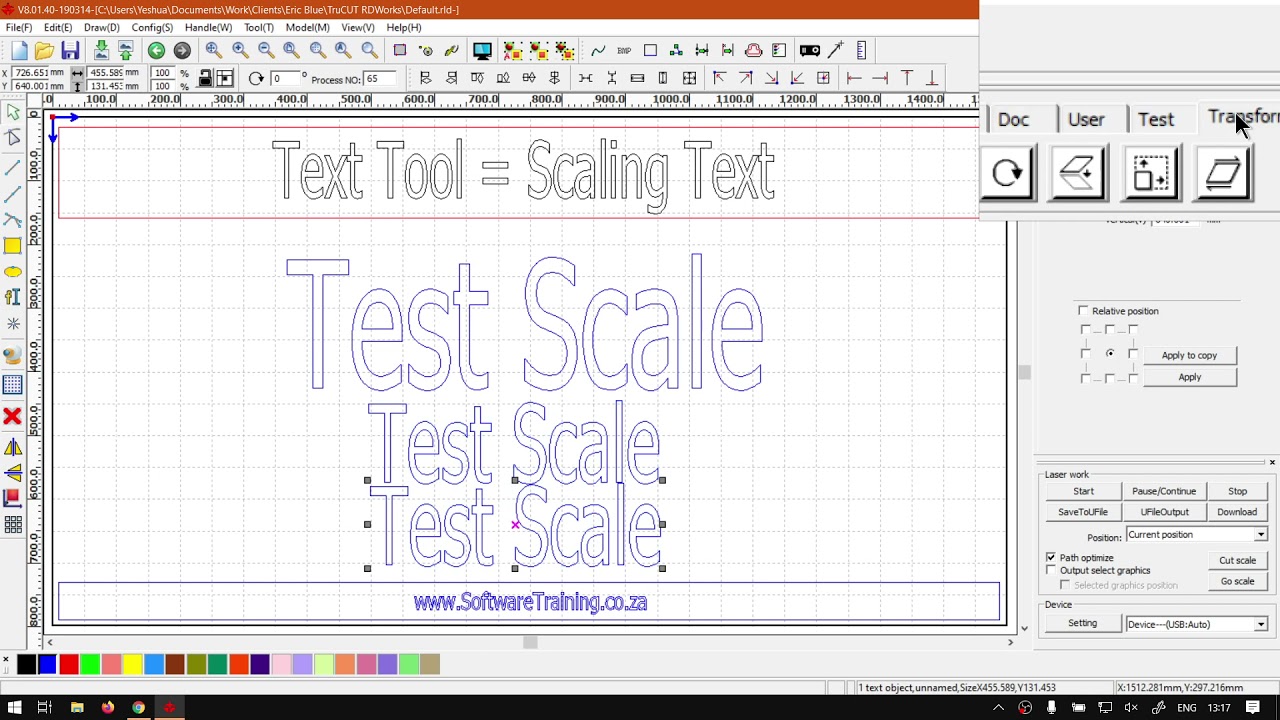This screenshot has height=720, width=1280.
Task: Toggle the lock aspect ratio padlock
Action: [205, 79]
